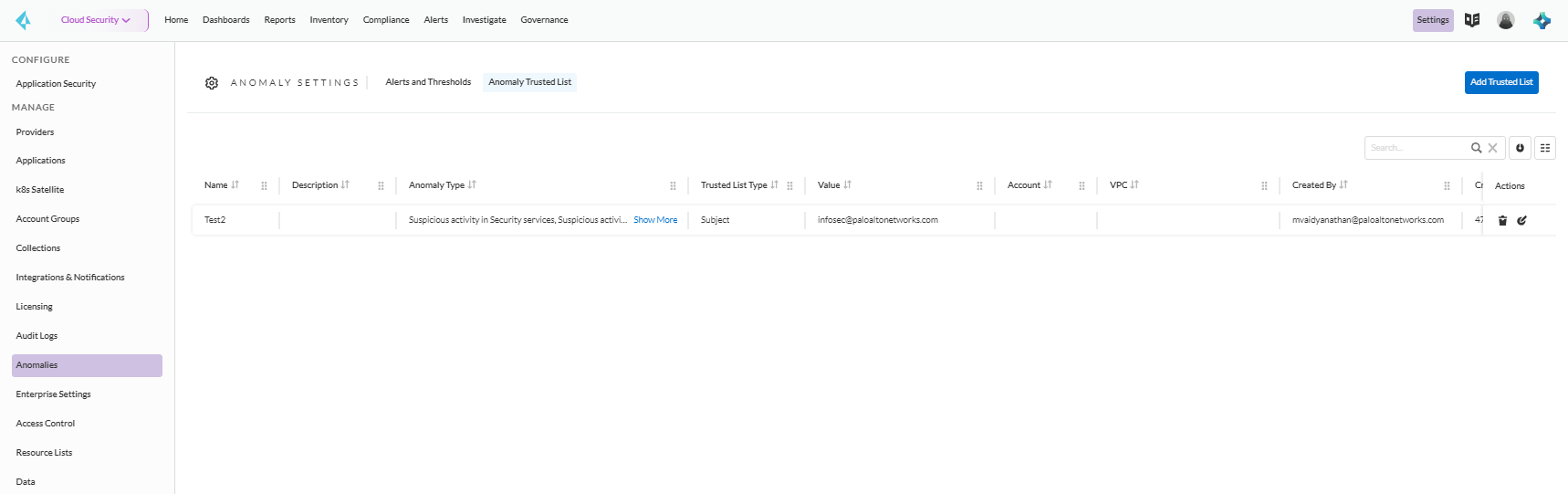Open the Governance menu
Viewport: 1568px width, 494px height.
pyautogui.click(x=545, y=20)
